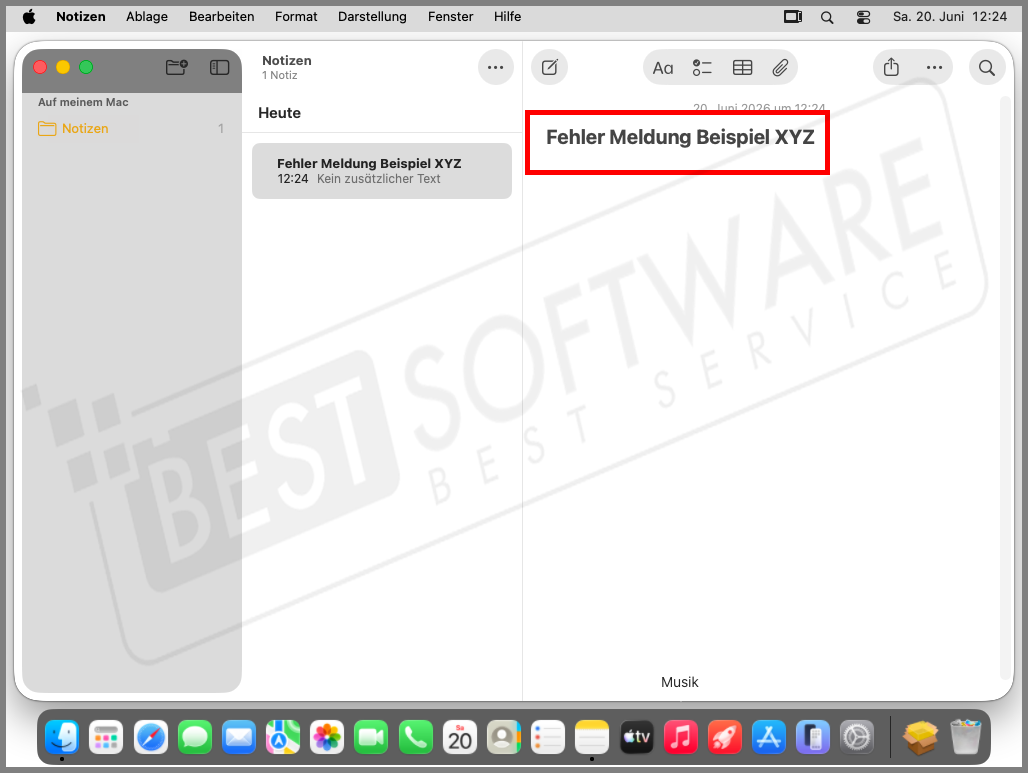Open Music from the Dock
Image resolution: width=1028 pixels, height=773 pixels.
click(681, 737)
